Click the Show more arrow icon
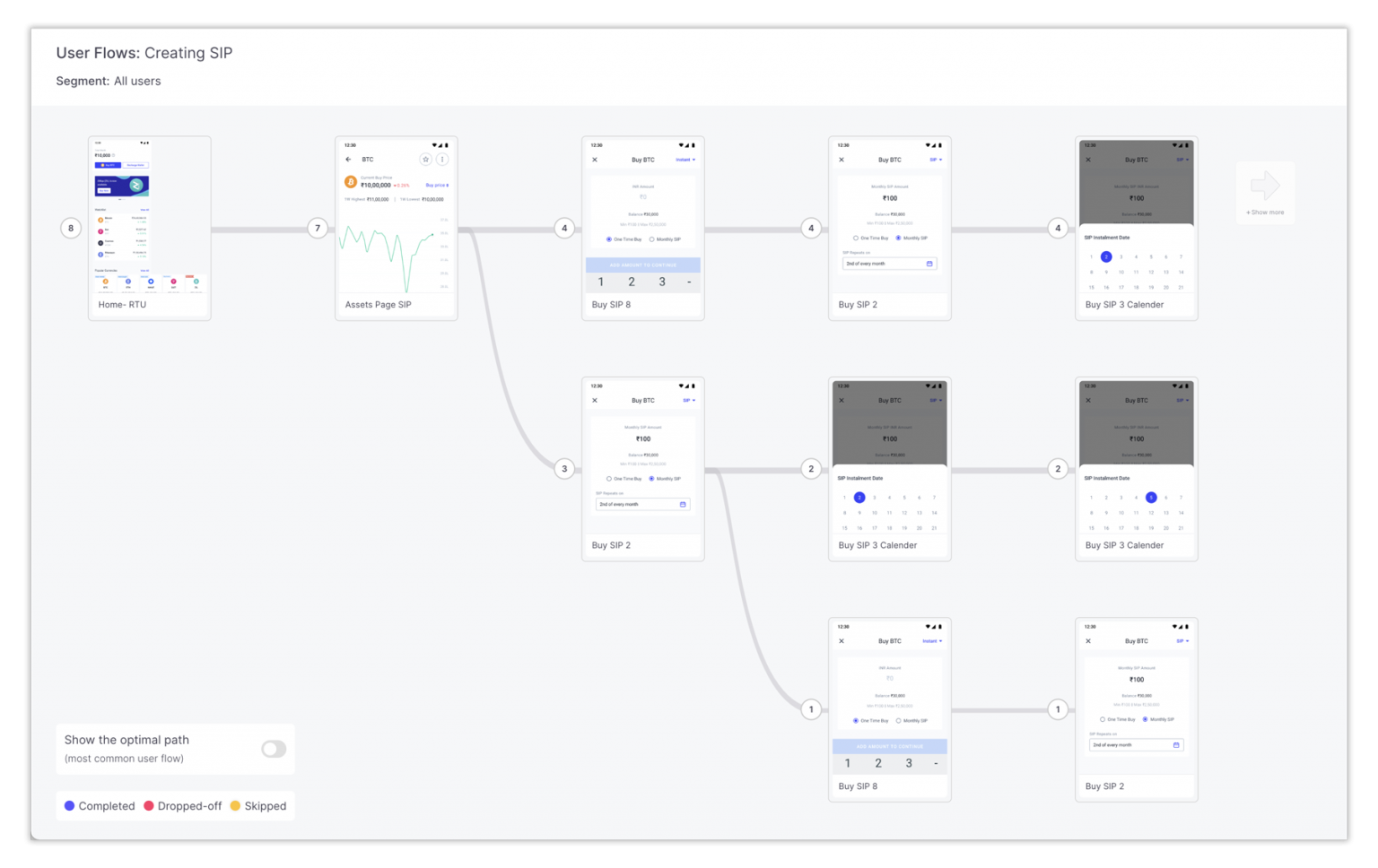This screenshot has width=1378, height=868. click(x=1265, y=187)
